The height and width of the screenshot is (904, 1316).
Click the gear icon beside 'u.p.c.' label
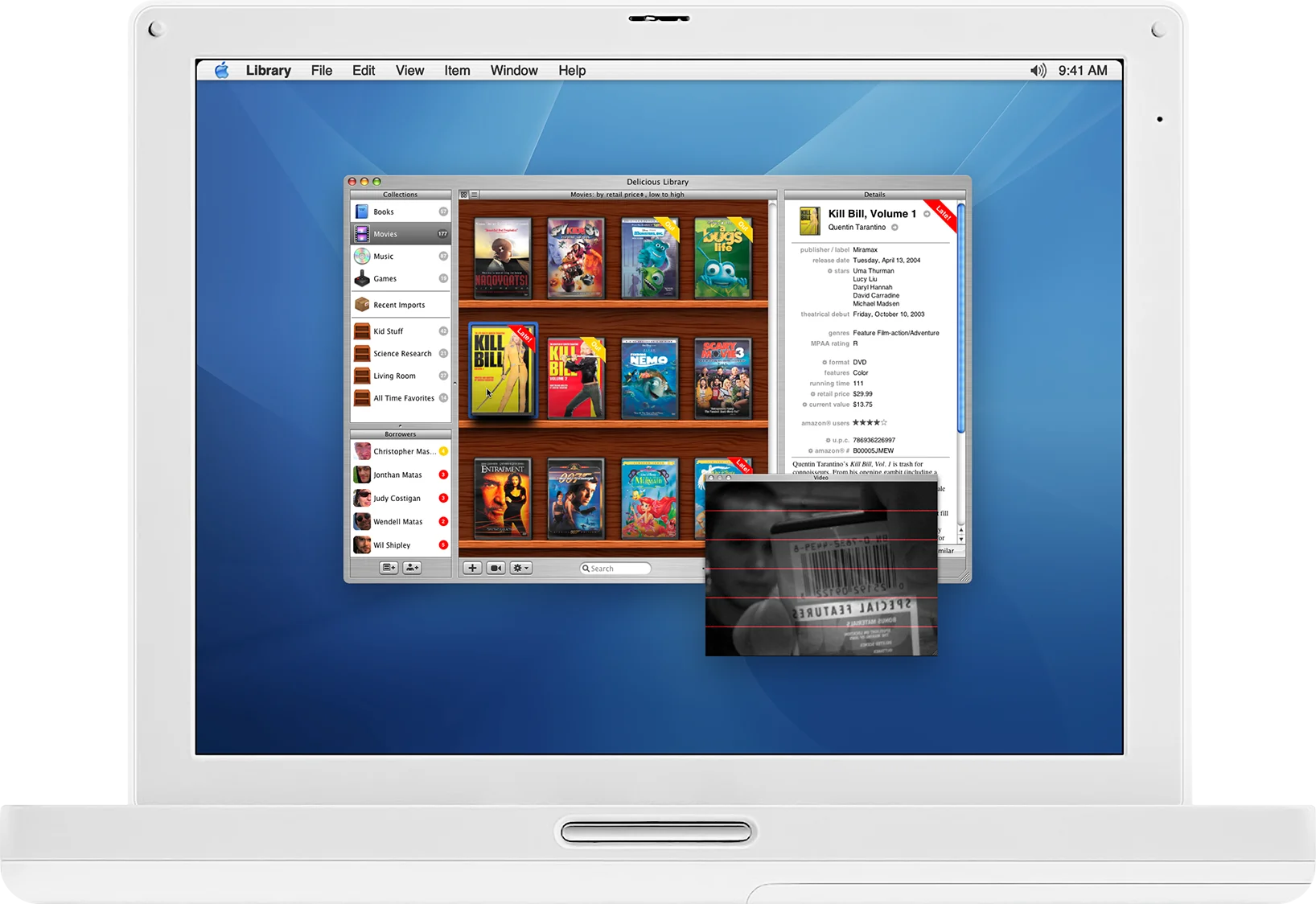point(828,441)
